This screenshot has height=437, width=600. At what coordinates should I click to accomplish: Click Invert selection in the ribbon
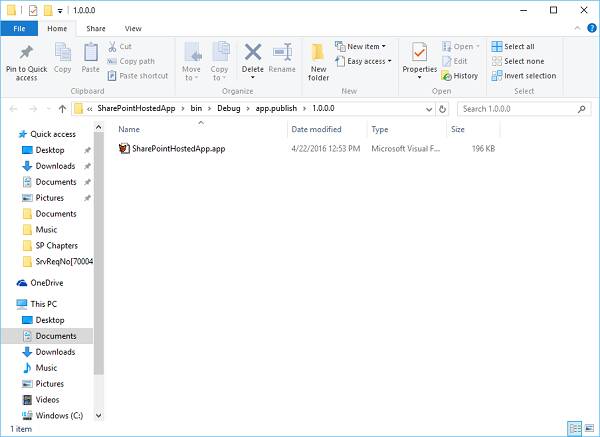click(524, 76)
